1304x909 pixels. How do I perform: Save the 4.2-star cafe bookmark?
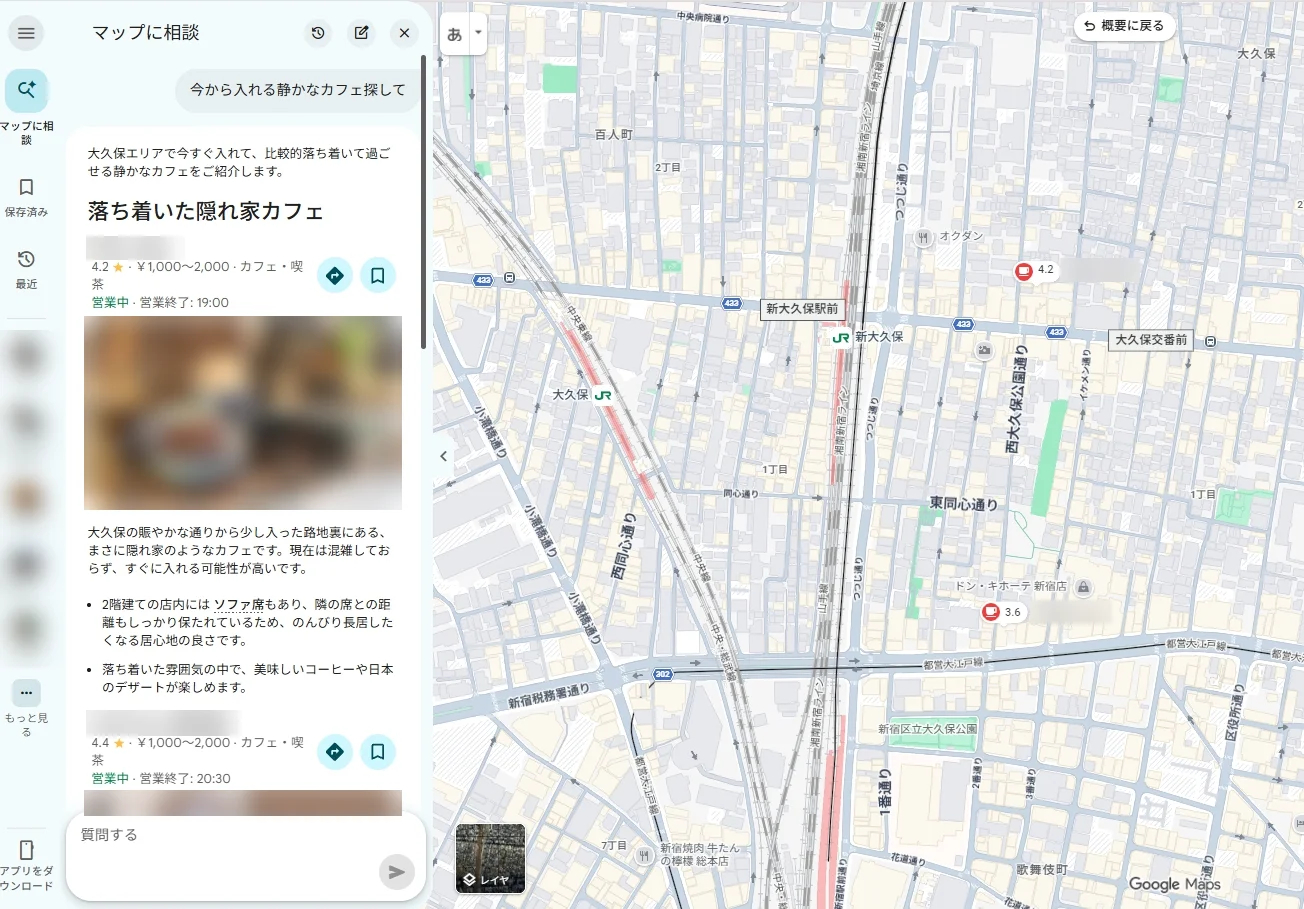click(x=378, y=275)
